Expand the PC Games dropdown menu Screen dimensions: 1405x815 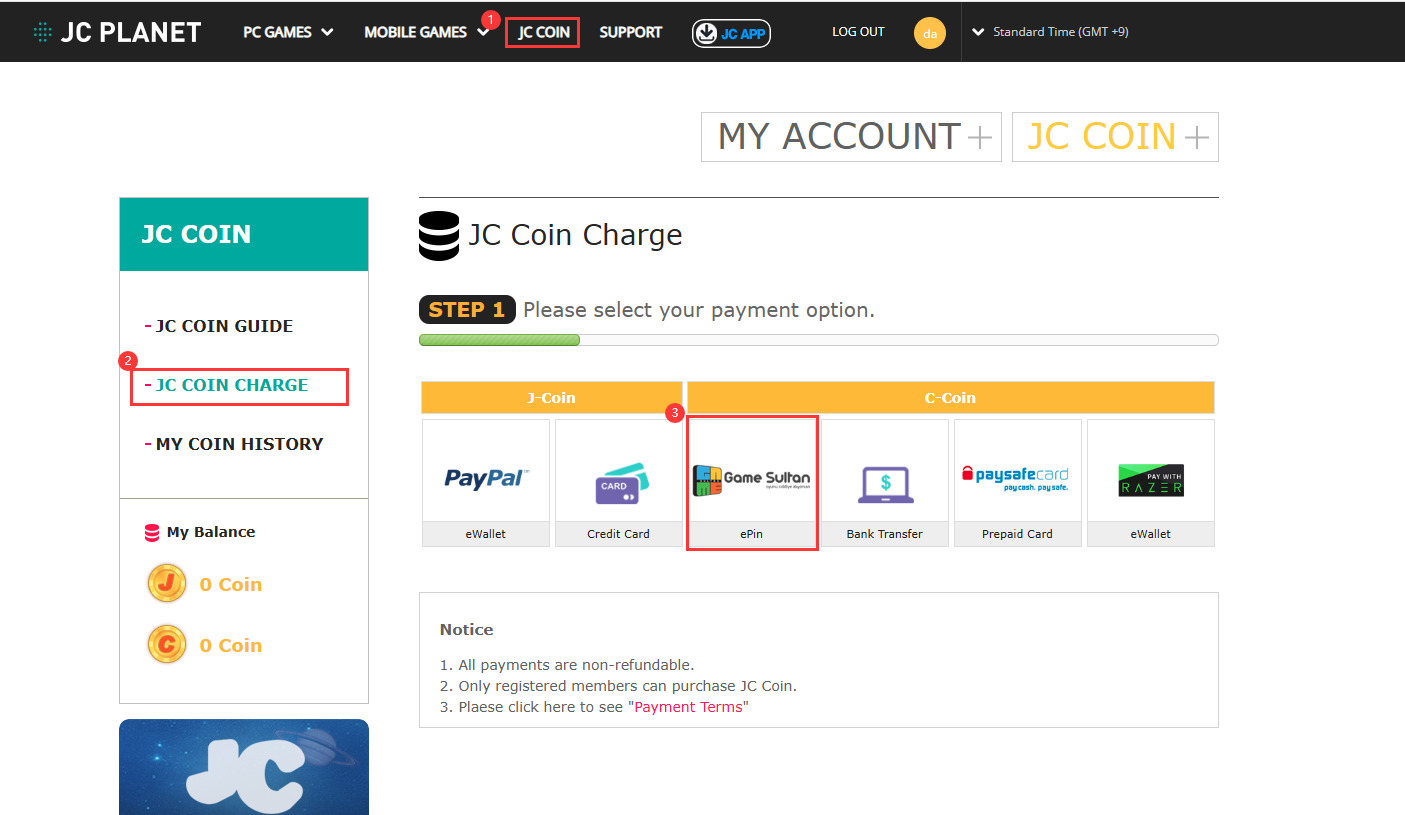(288, 32)
